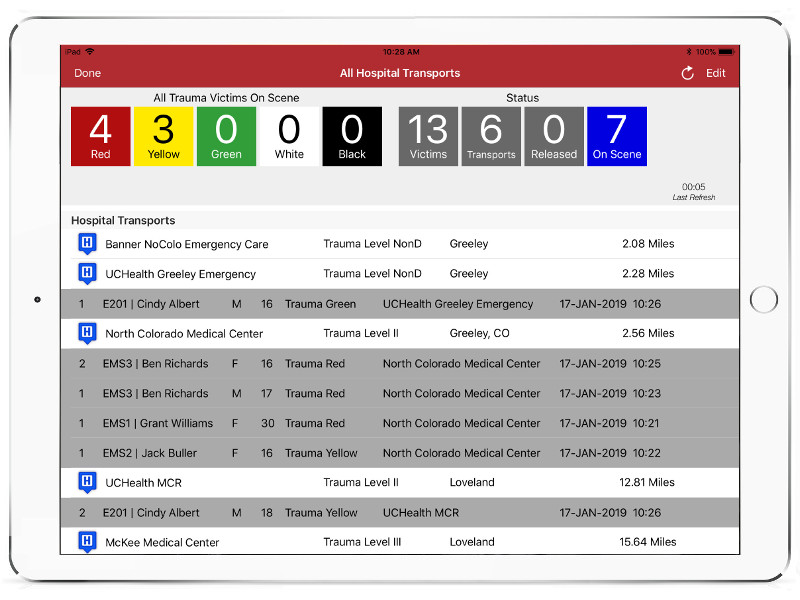Select the Black trauma victims tile
Screen dimensions: 800x600
352,136
